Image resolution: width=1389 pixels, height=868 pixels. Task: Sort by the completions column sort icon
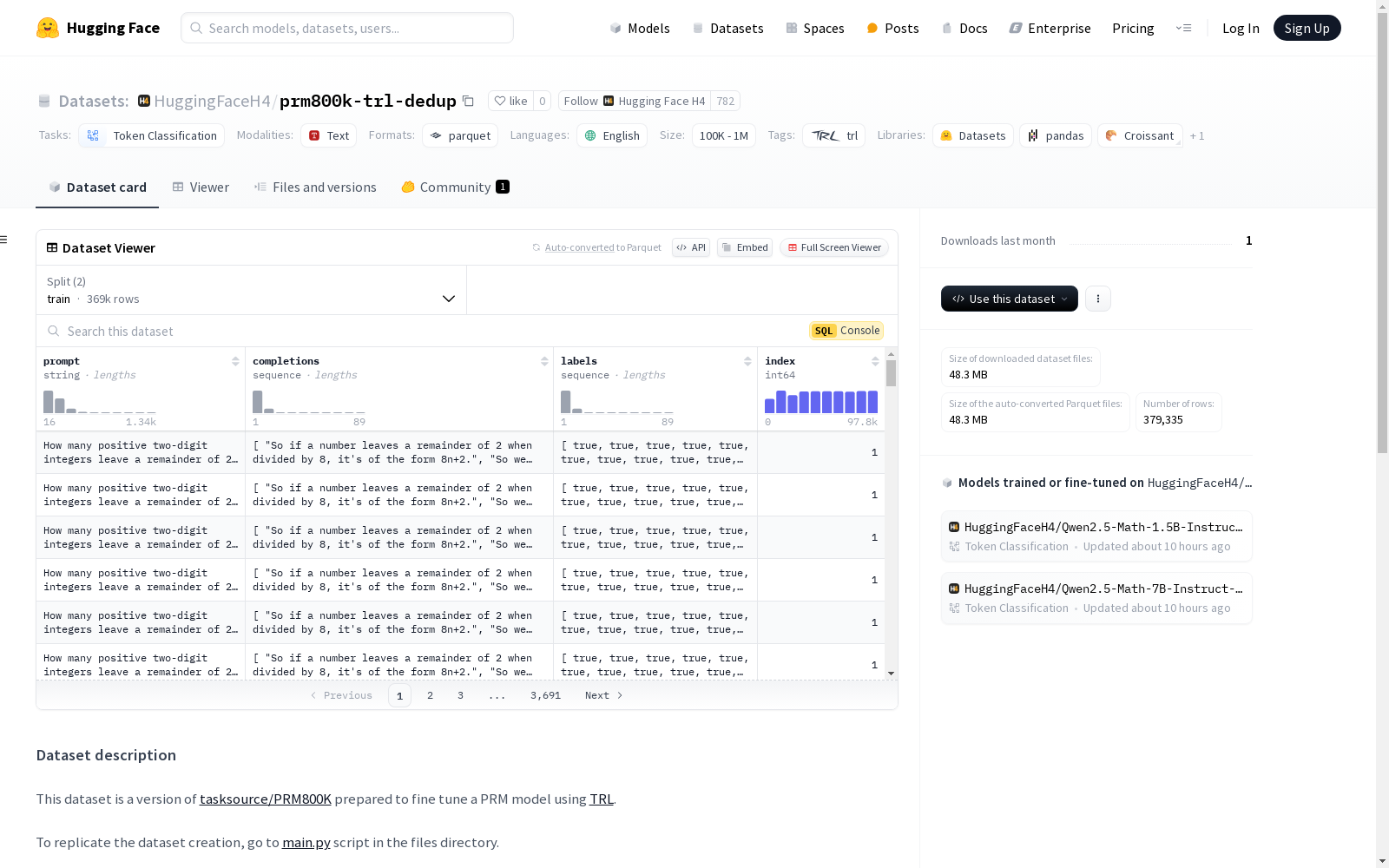click(x=544, y=361)
